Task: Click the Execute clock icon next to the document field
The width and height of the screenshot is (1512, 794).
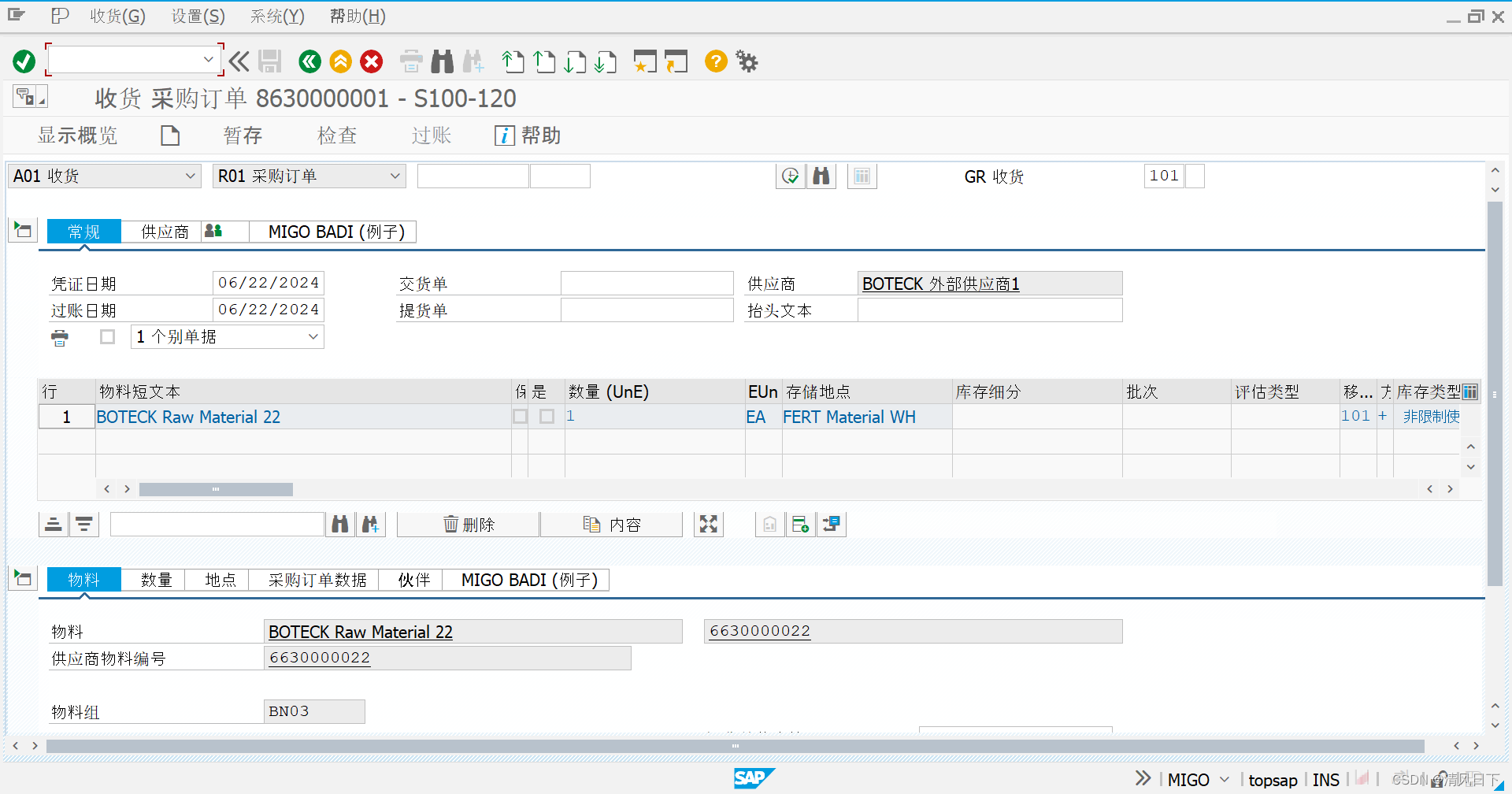Action: point(791,176)
